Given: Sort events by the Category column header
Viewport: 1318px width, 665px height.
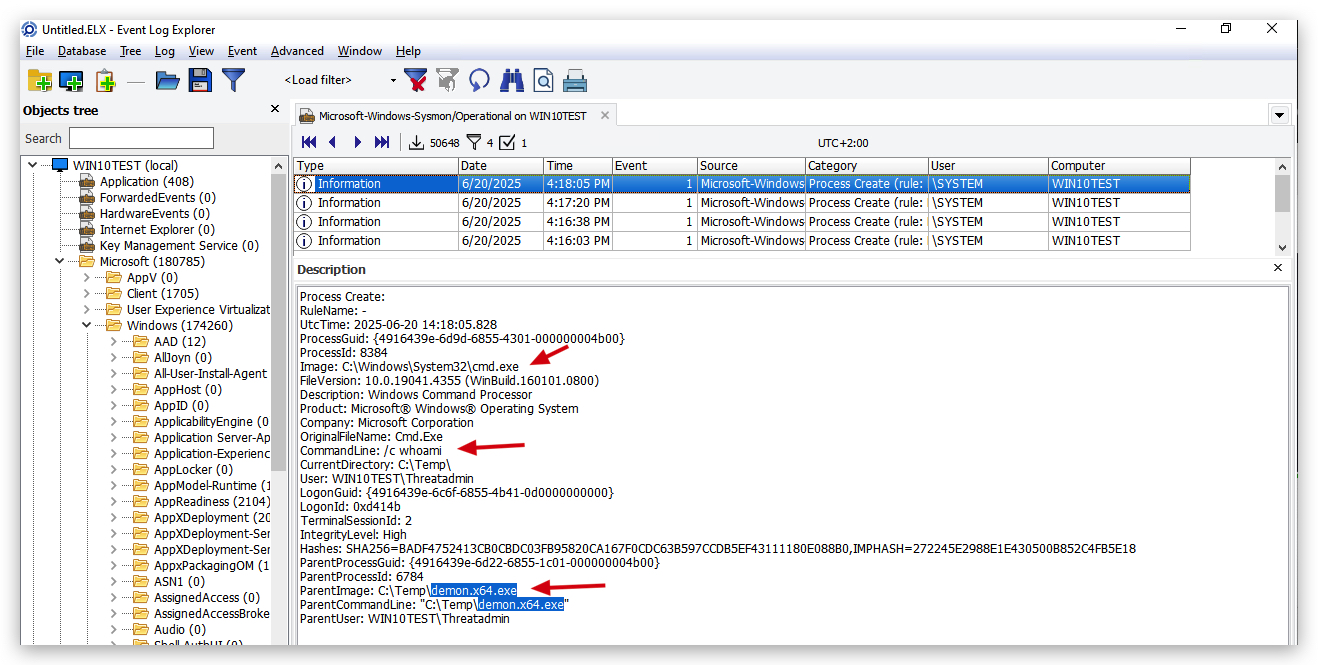Looking at the screenshot, I should [866, 165].
